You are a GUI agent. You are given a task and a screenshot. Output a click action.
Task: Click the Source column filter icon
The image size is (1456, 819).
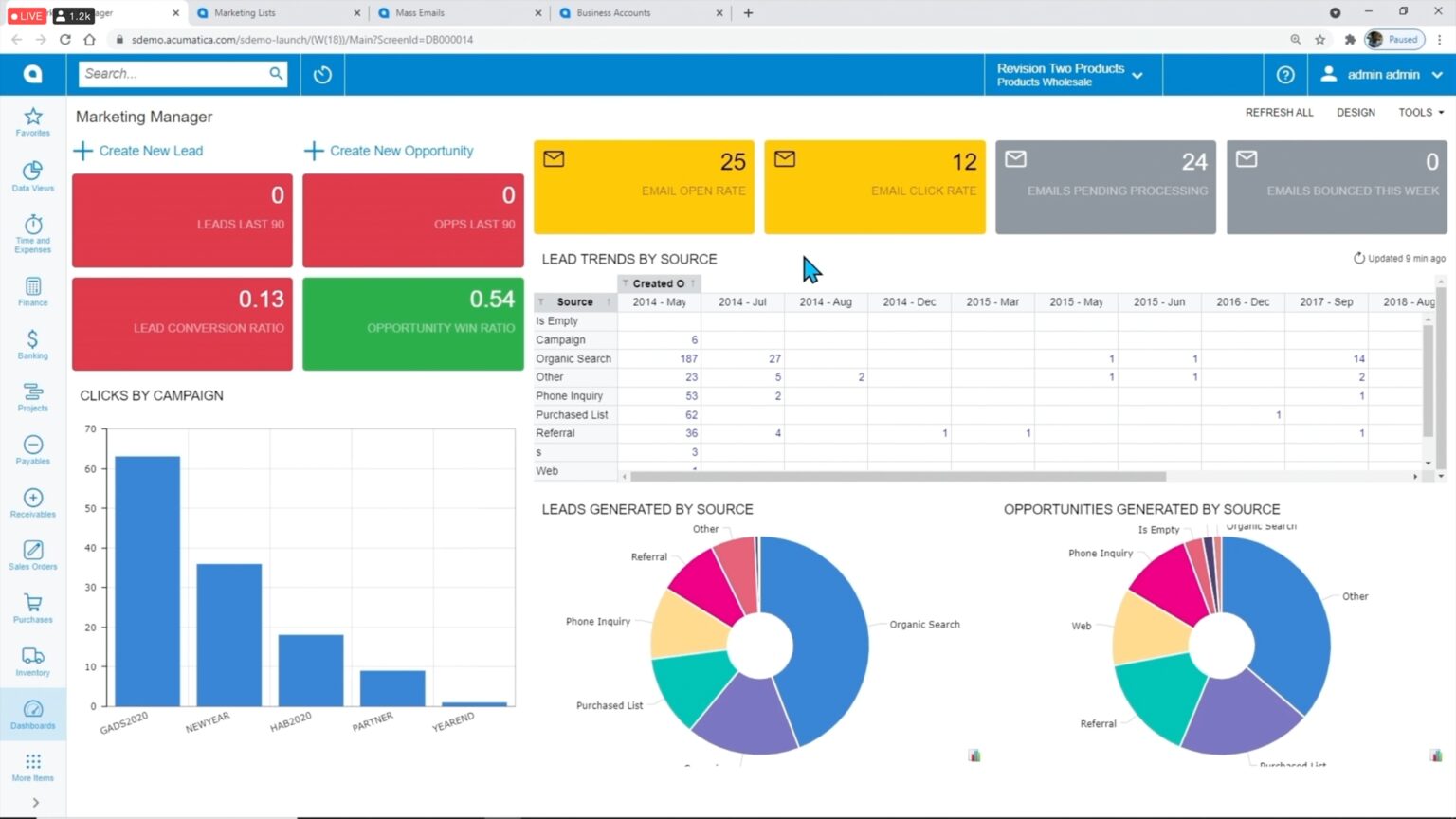click(x=542, y=301)
